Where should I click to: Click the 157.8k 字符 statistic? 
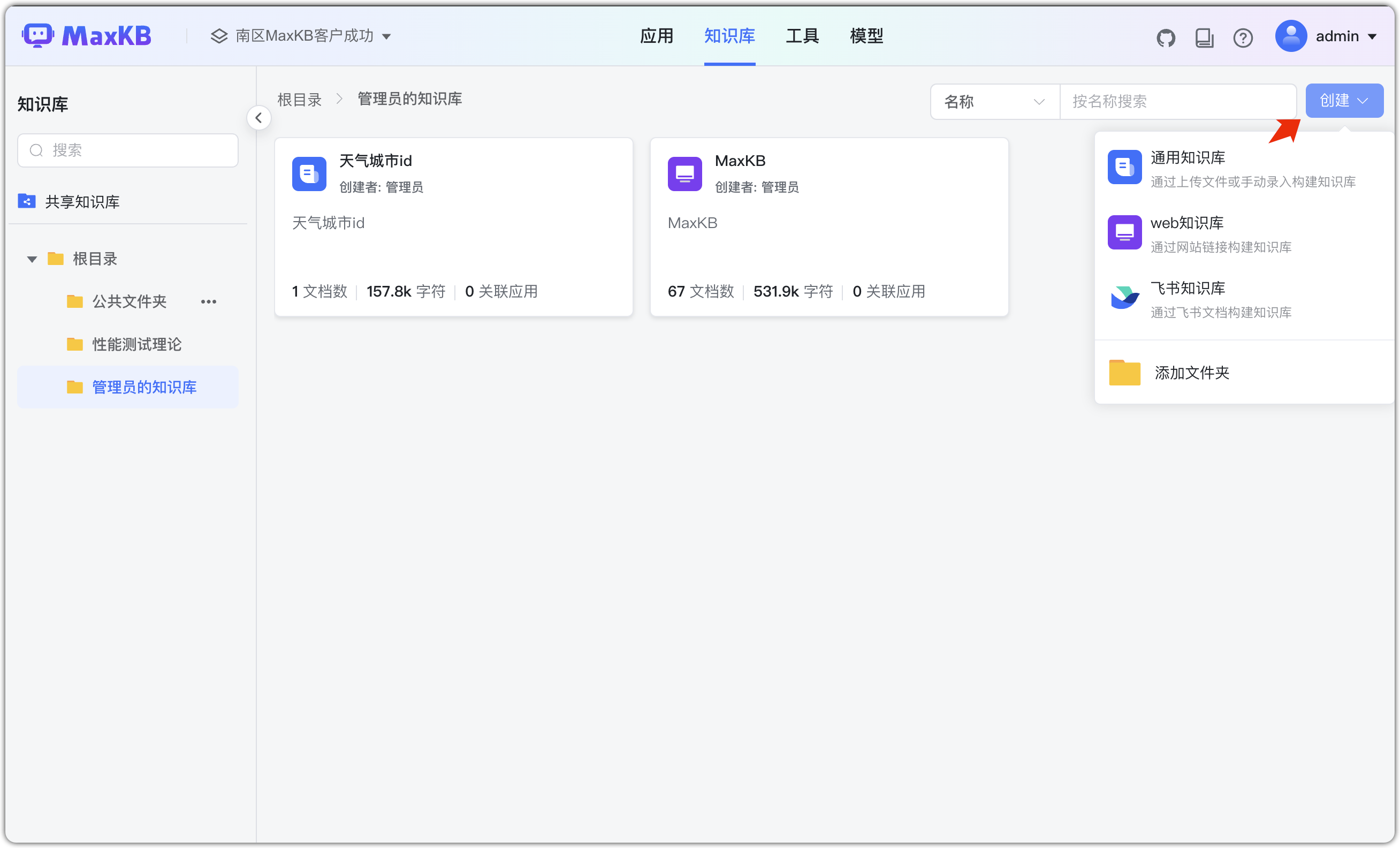[406, 292]
